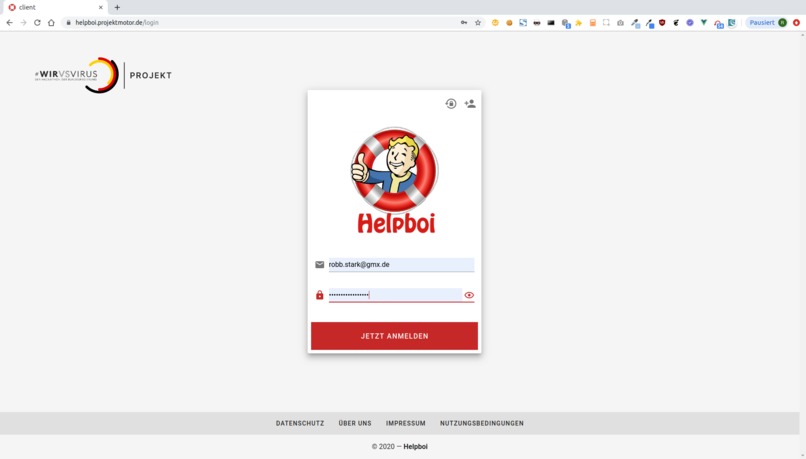Open the Pausiert profile button
Screen dimensions: 806x459
point(767,23)
